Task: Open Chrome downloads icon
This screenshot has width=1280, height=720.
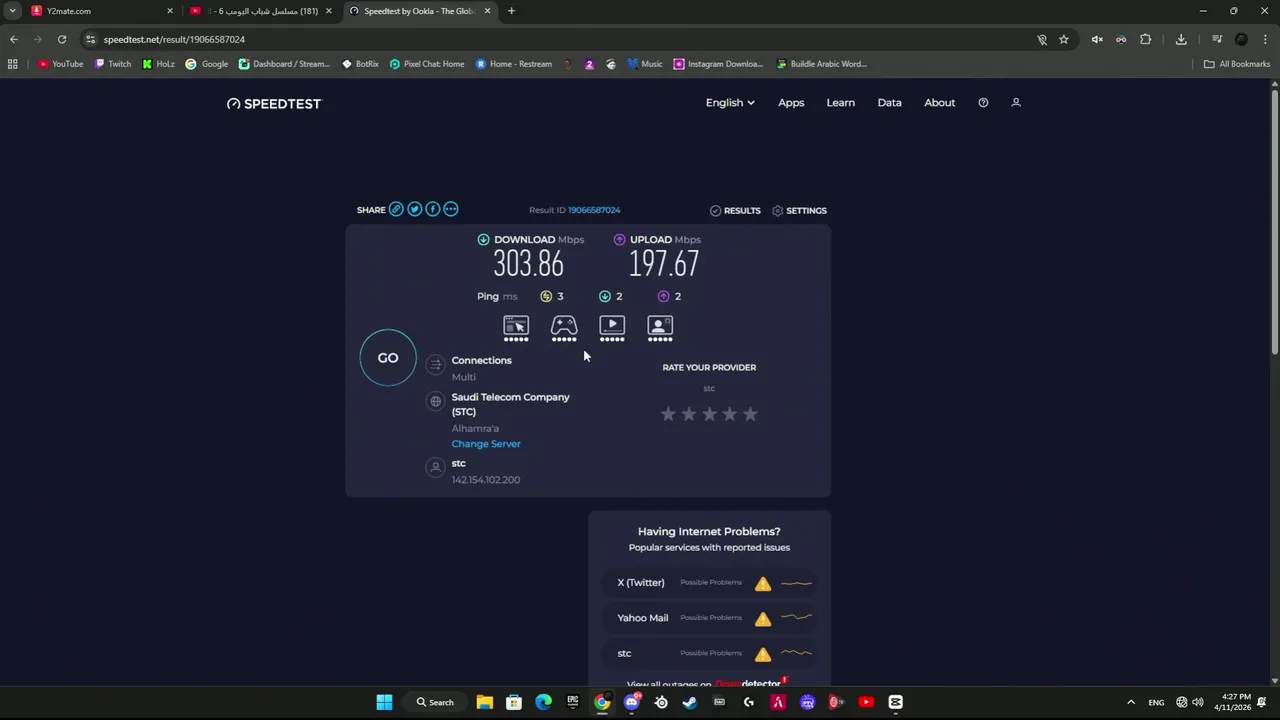Action: pos(1181,39)
